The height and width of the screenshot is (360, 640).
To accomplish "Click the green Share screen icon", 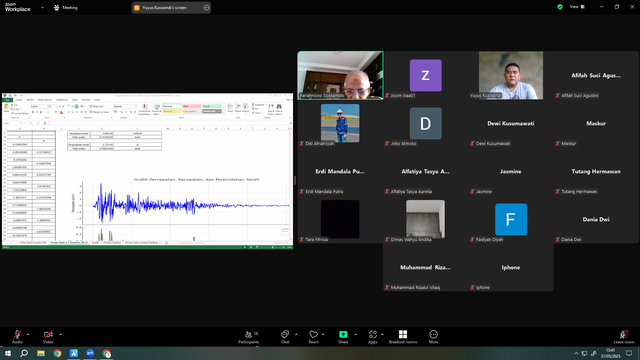I will pos(343,335).
